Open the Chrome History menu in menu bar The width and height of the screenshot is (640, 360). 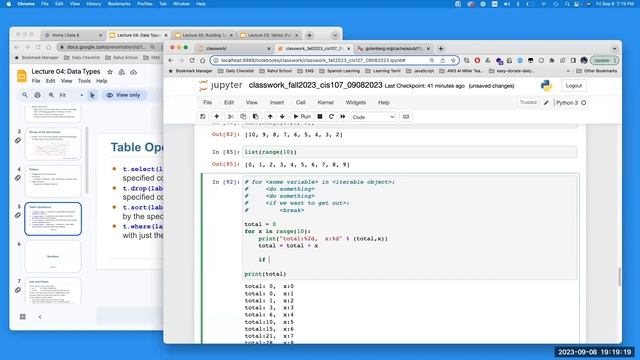[x=93, y=4]
